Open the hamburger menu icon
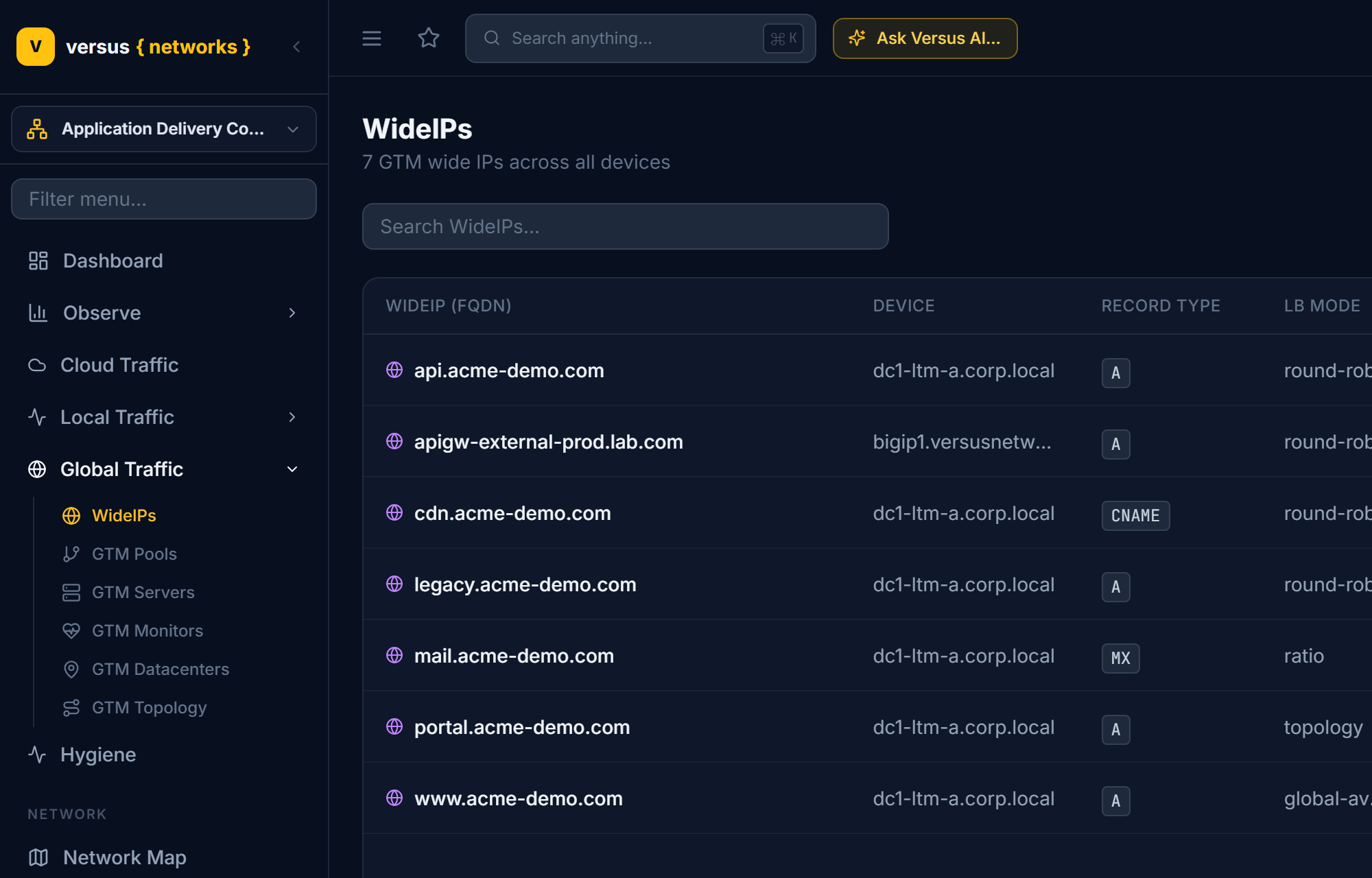The width and height of the screenshot is (1372, 878). click(372, 38)
